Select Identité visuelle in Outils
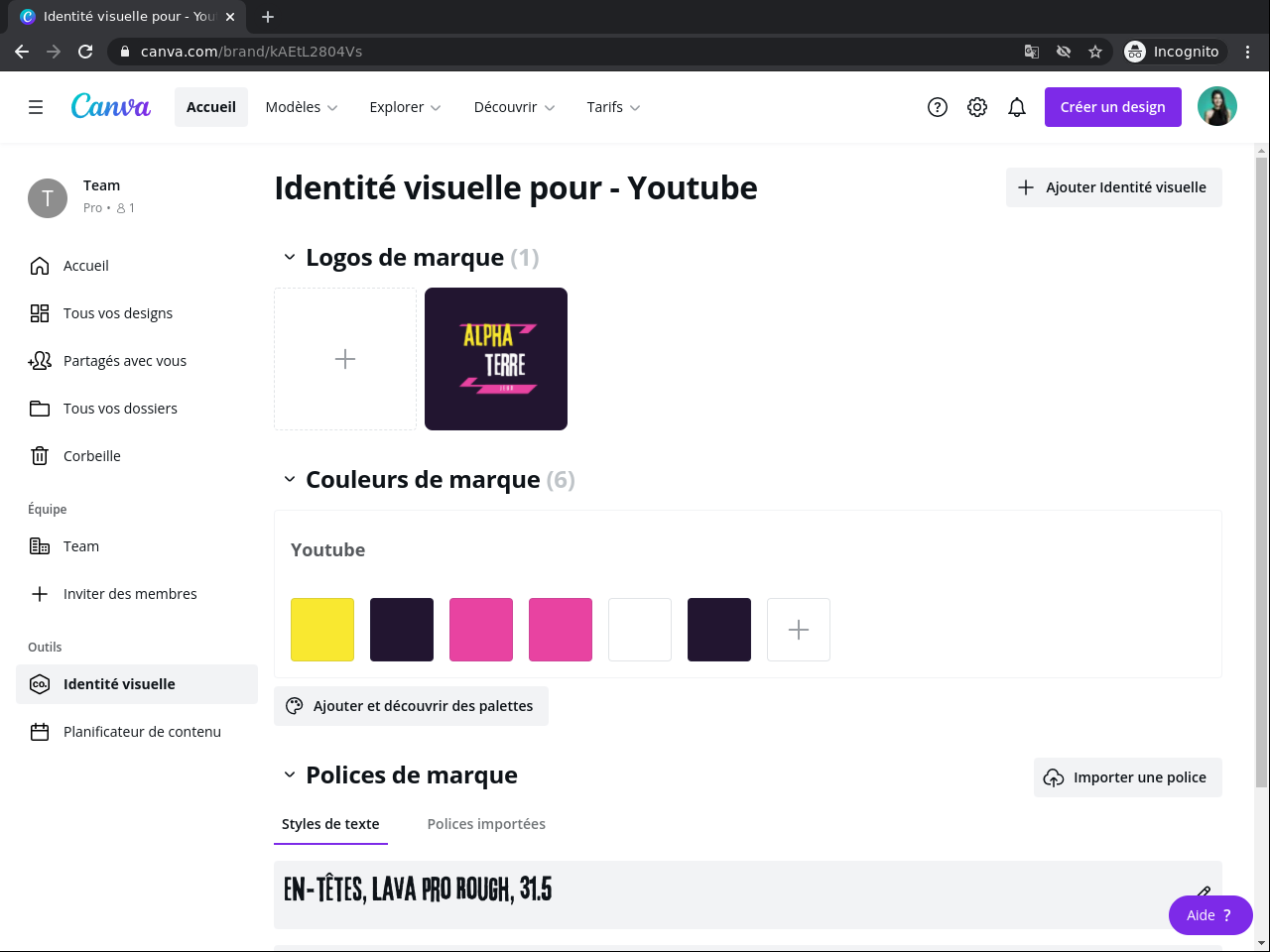 point(137,684)
